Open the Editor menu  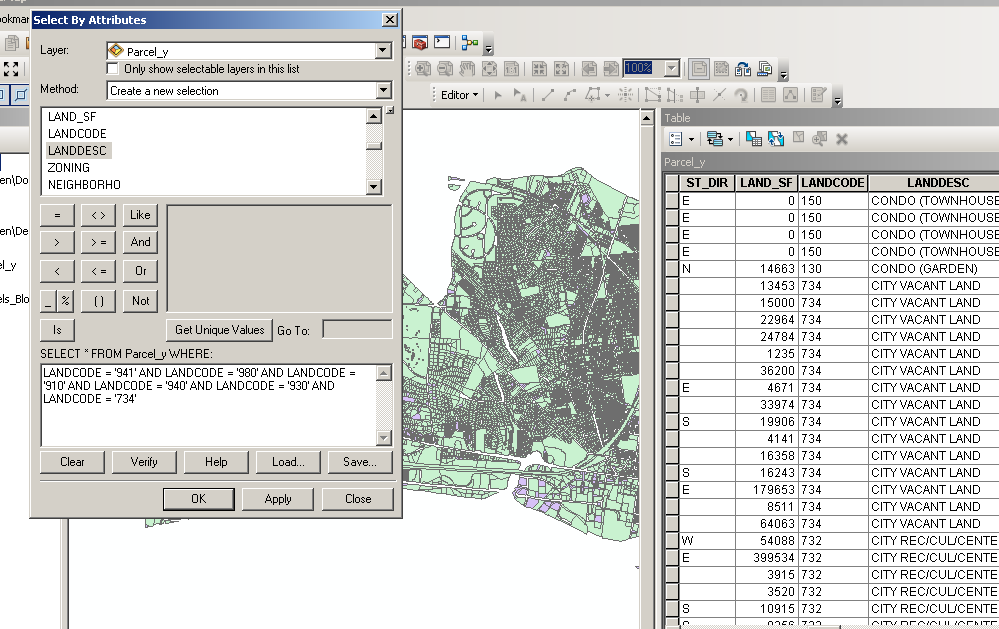[460, 95]
